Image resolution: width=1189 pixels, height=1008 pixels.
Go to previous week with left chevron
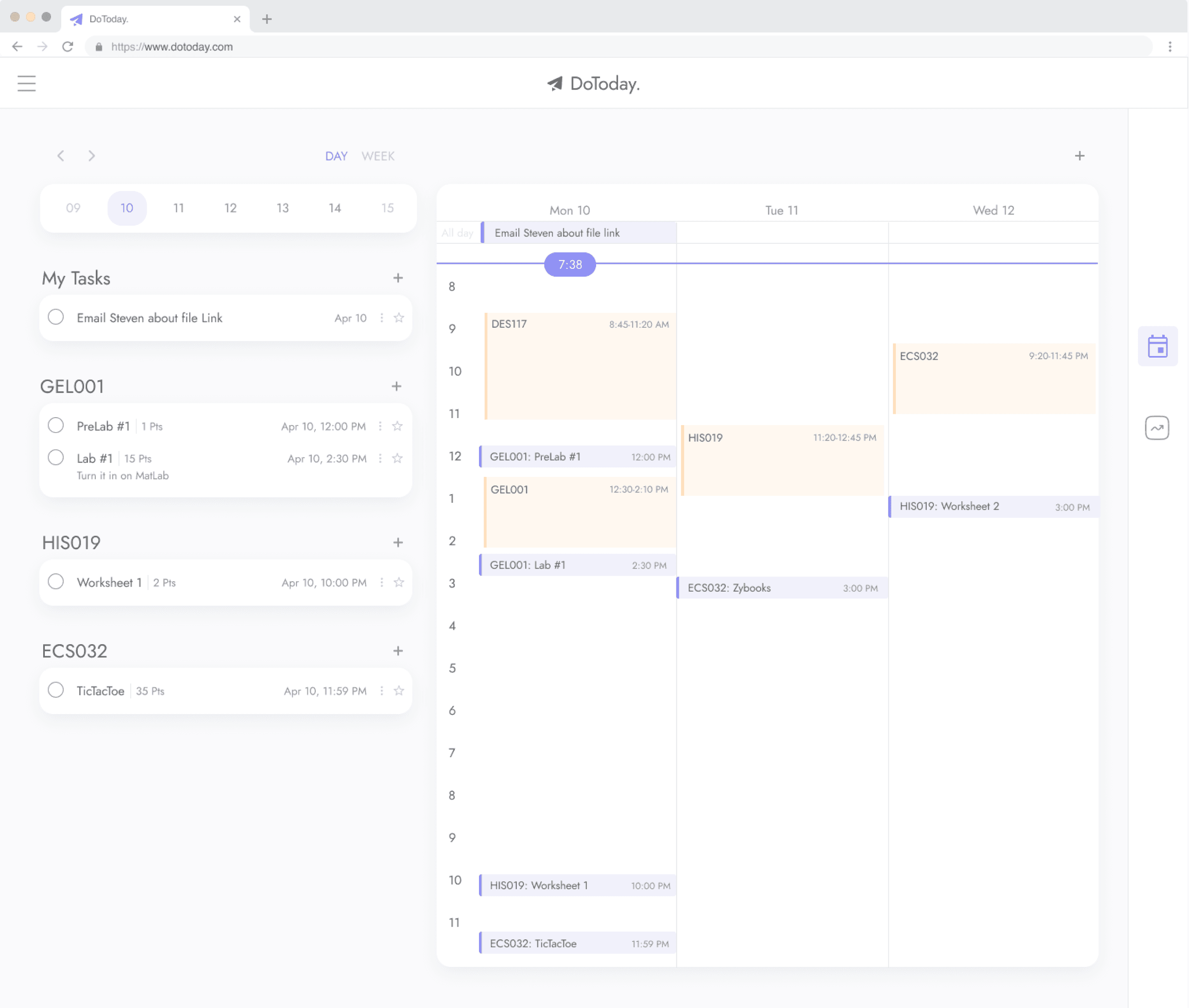pos(60,155)
